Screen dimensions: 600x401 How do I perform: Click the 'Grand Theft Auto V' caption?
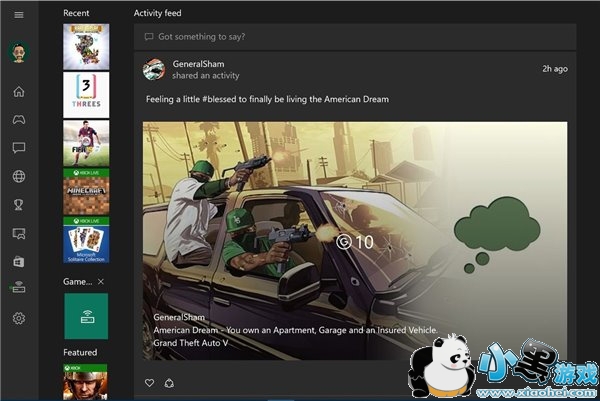click(x=191, y=343)
